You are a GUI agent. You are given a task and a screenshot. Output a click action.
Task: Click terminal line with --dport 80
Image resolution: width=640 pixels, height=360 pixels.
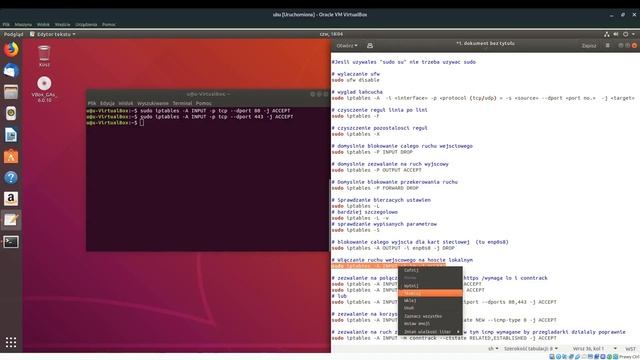[189, 111]
